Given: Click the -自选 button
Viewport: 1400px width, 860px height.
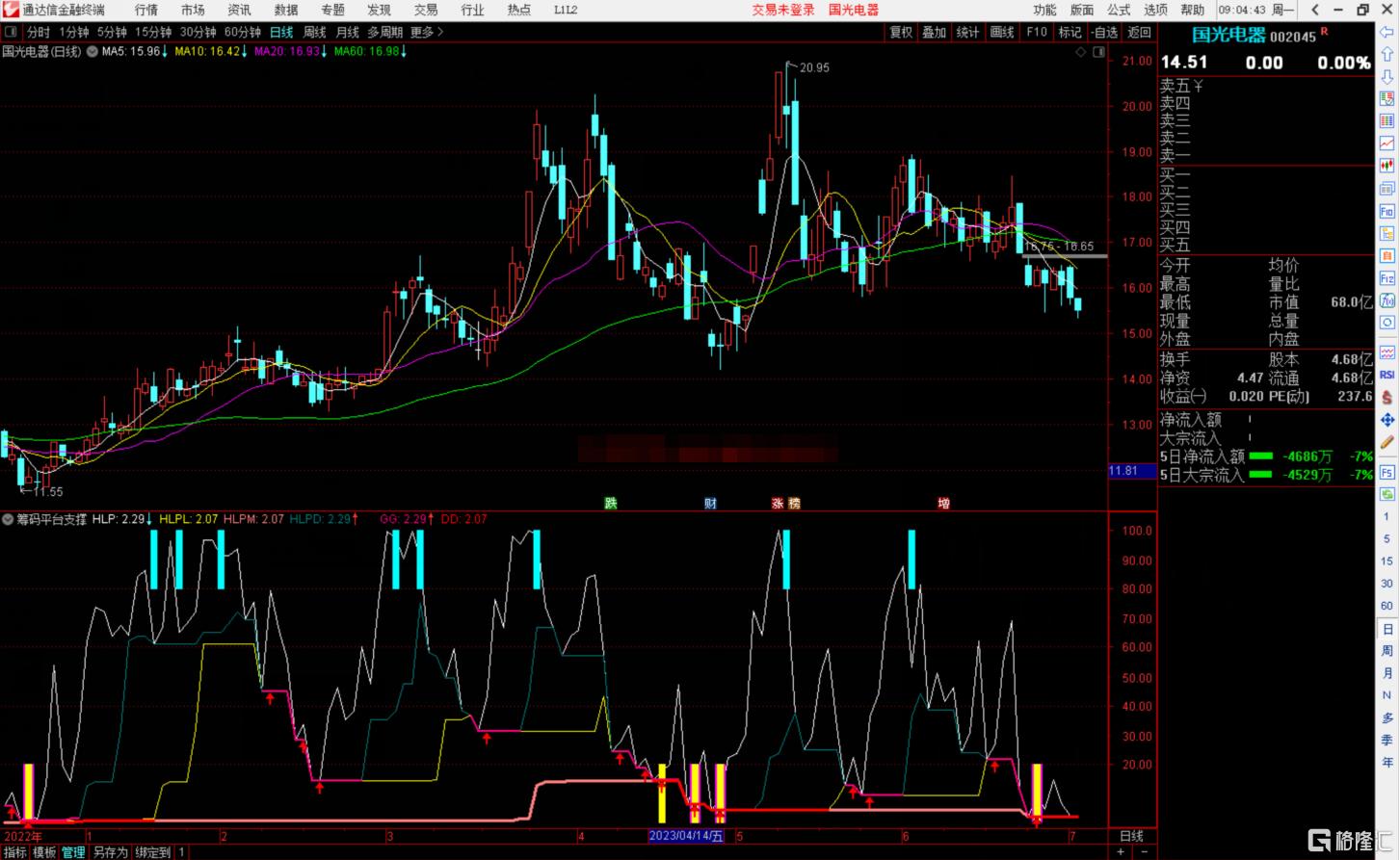Looking at the screenshot, I should click(1104, 32).
